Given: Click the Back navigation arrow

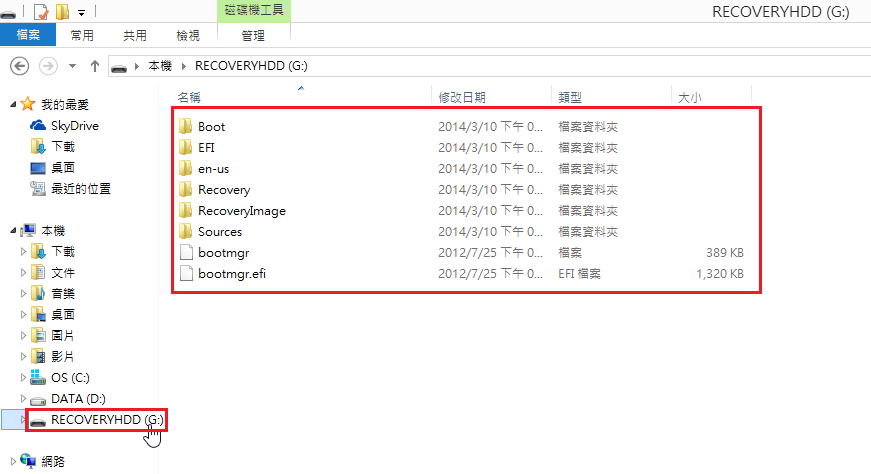Looking at the screenshot, I should 18,66.
